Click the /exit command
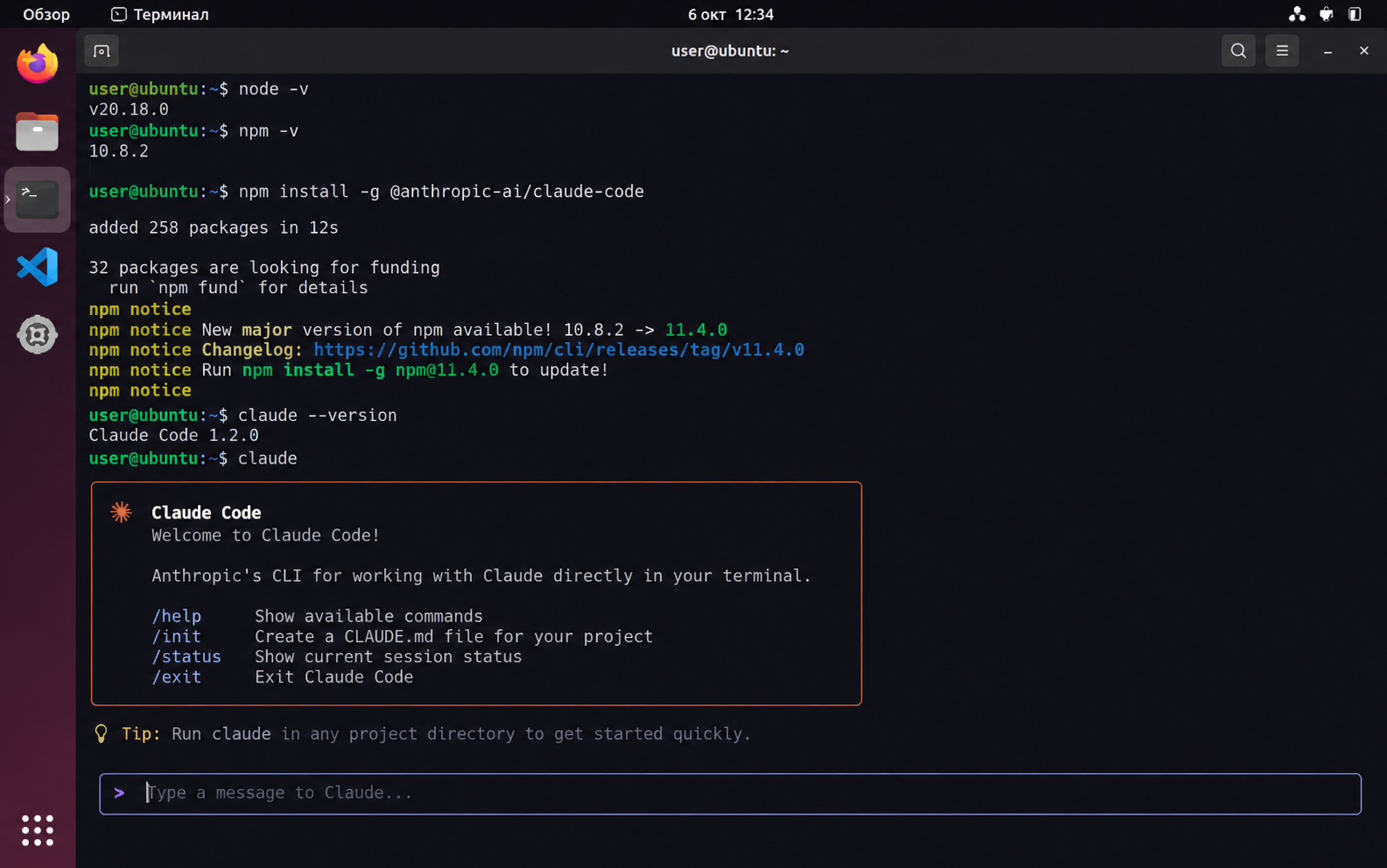1387x868 pixels. pyautogui.click(x=177, y=676)
